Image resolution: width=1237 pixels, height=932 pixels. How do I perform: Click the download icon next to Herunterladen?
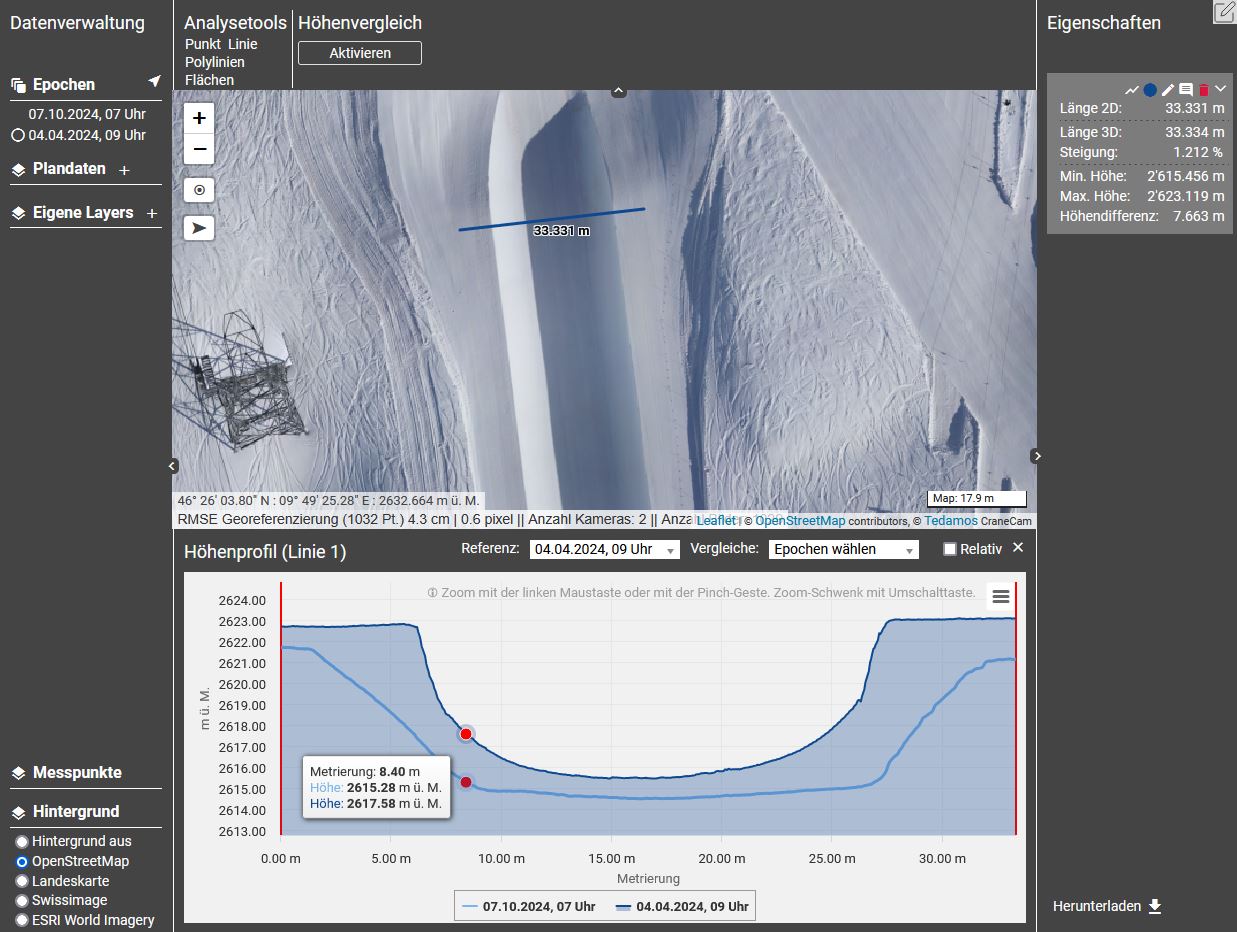point(1155,906)
